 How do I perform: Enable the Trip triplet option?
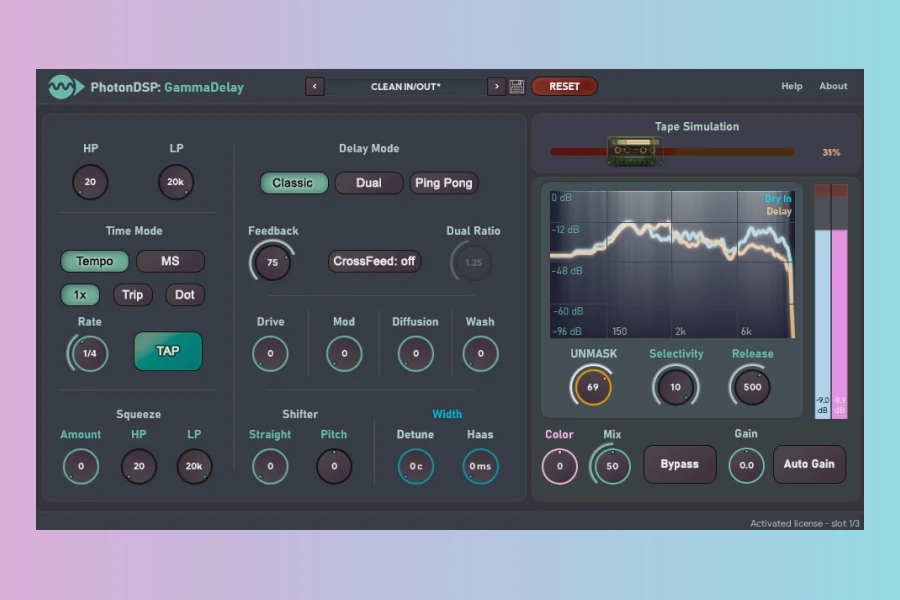click(133, 295)
